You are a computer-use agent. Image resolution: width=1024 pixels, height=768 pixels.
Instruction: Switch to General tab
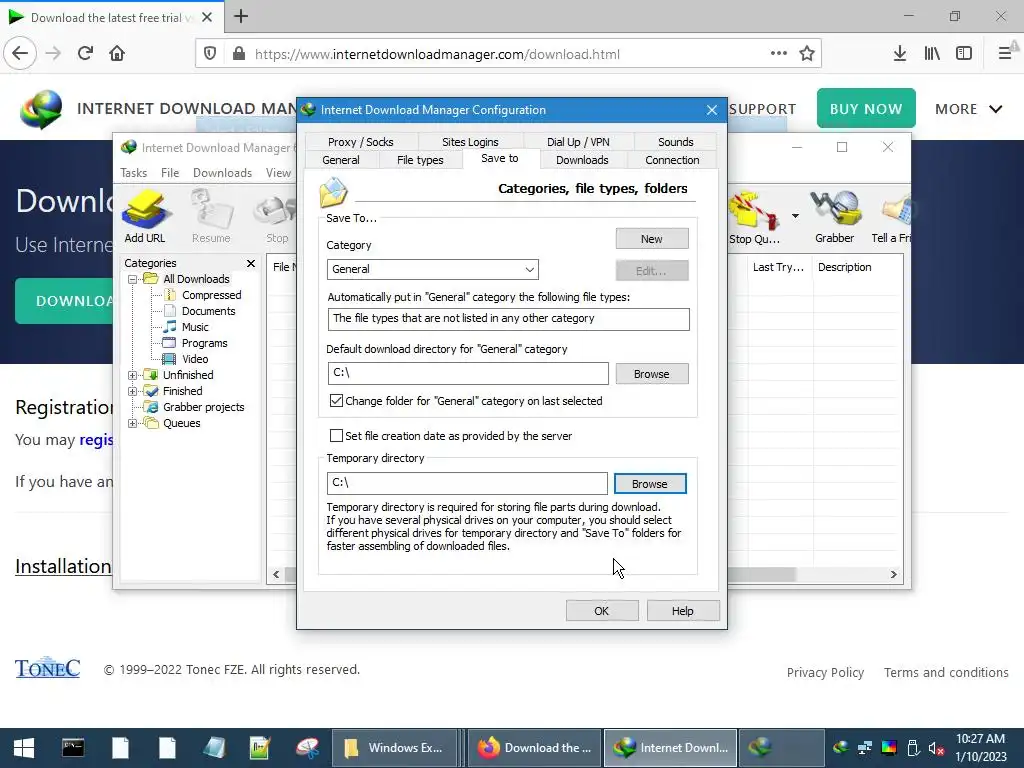(x=341, y=160)
